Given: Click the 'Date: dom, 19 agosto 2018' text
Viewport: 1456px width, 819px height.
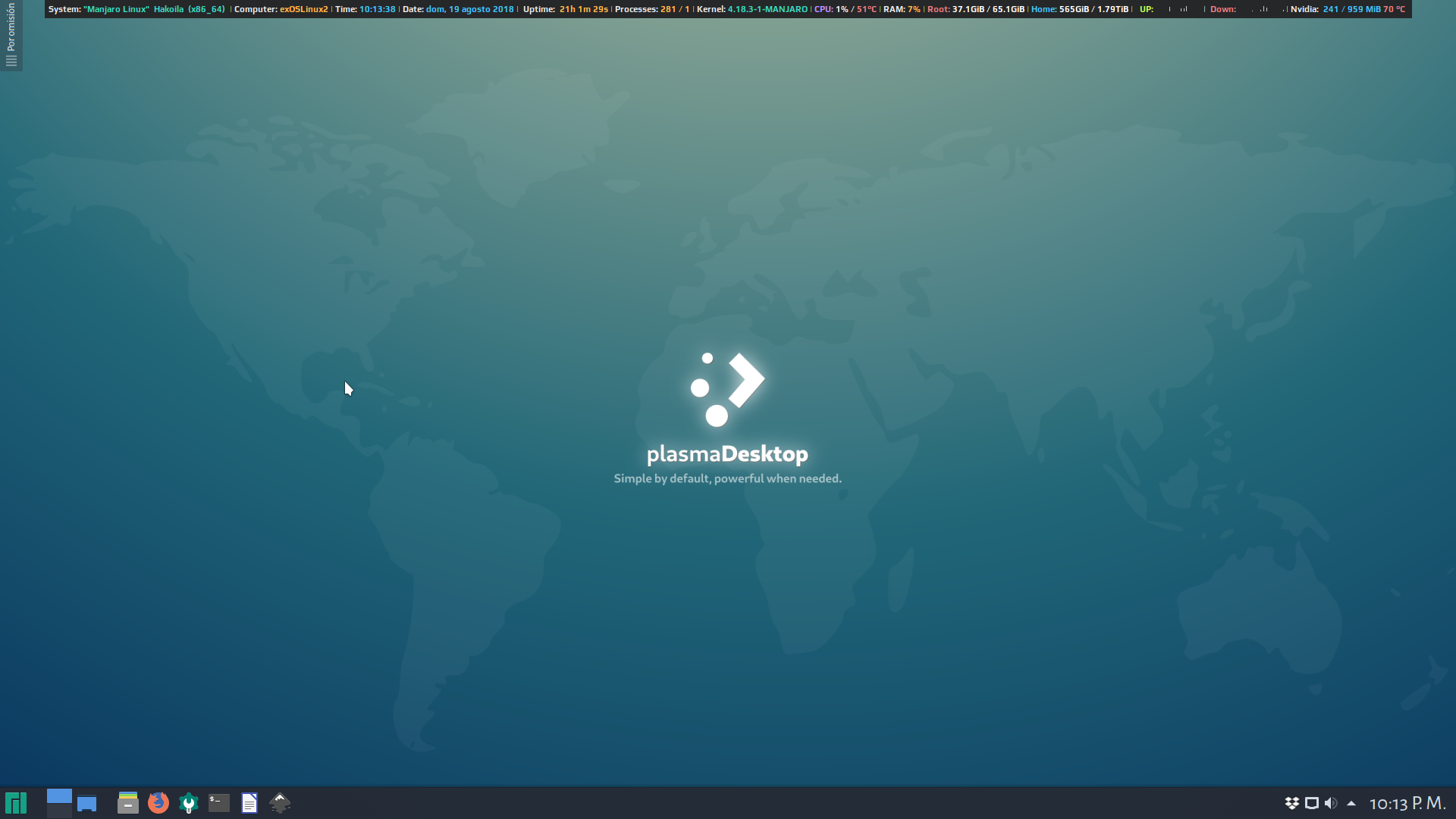Looking at the screenshot, I should pos(458,9).
